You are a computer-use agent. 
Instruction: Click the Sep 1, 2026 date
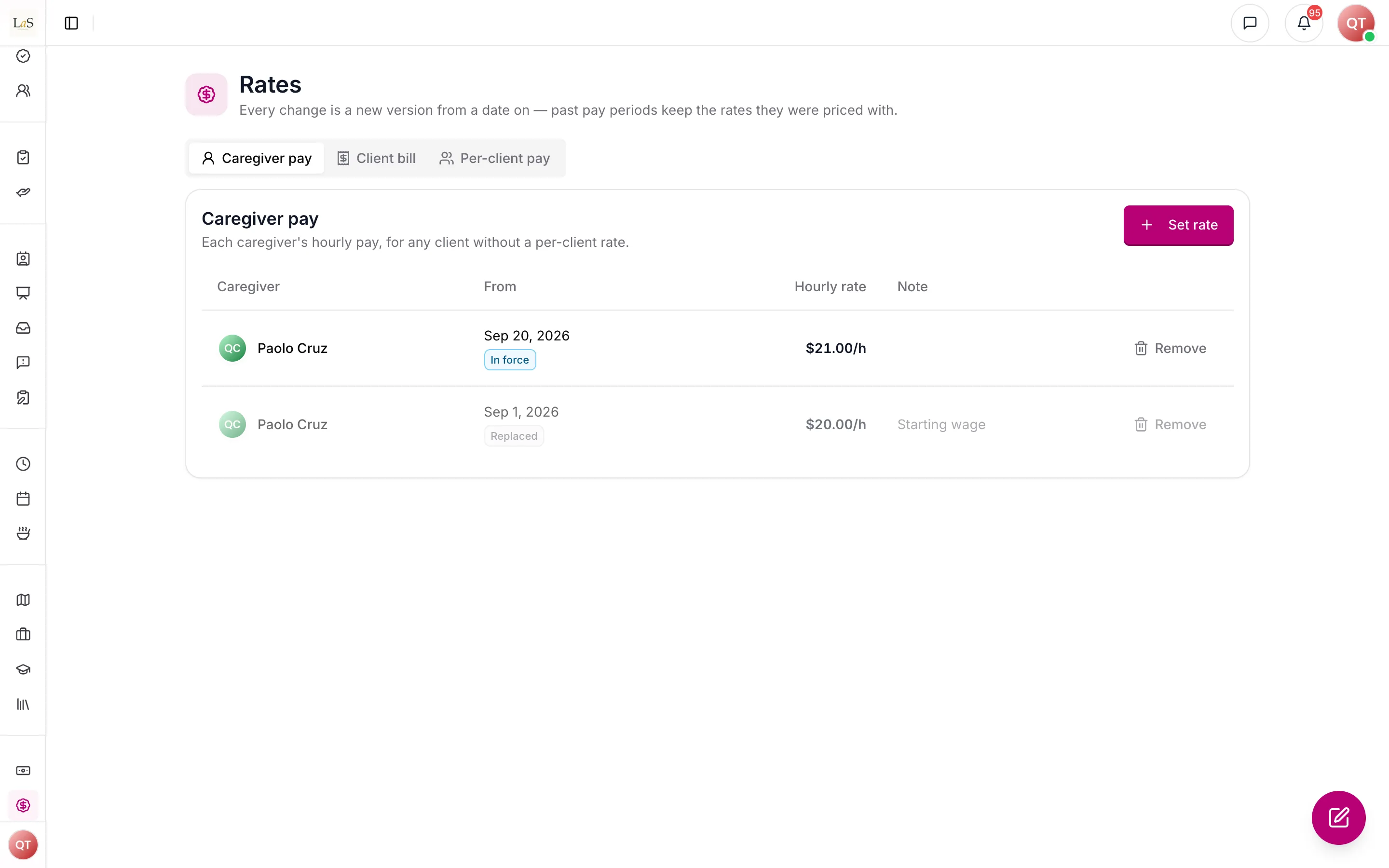click(521, 412)
